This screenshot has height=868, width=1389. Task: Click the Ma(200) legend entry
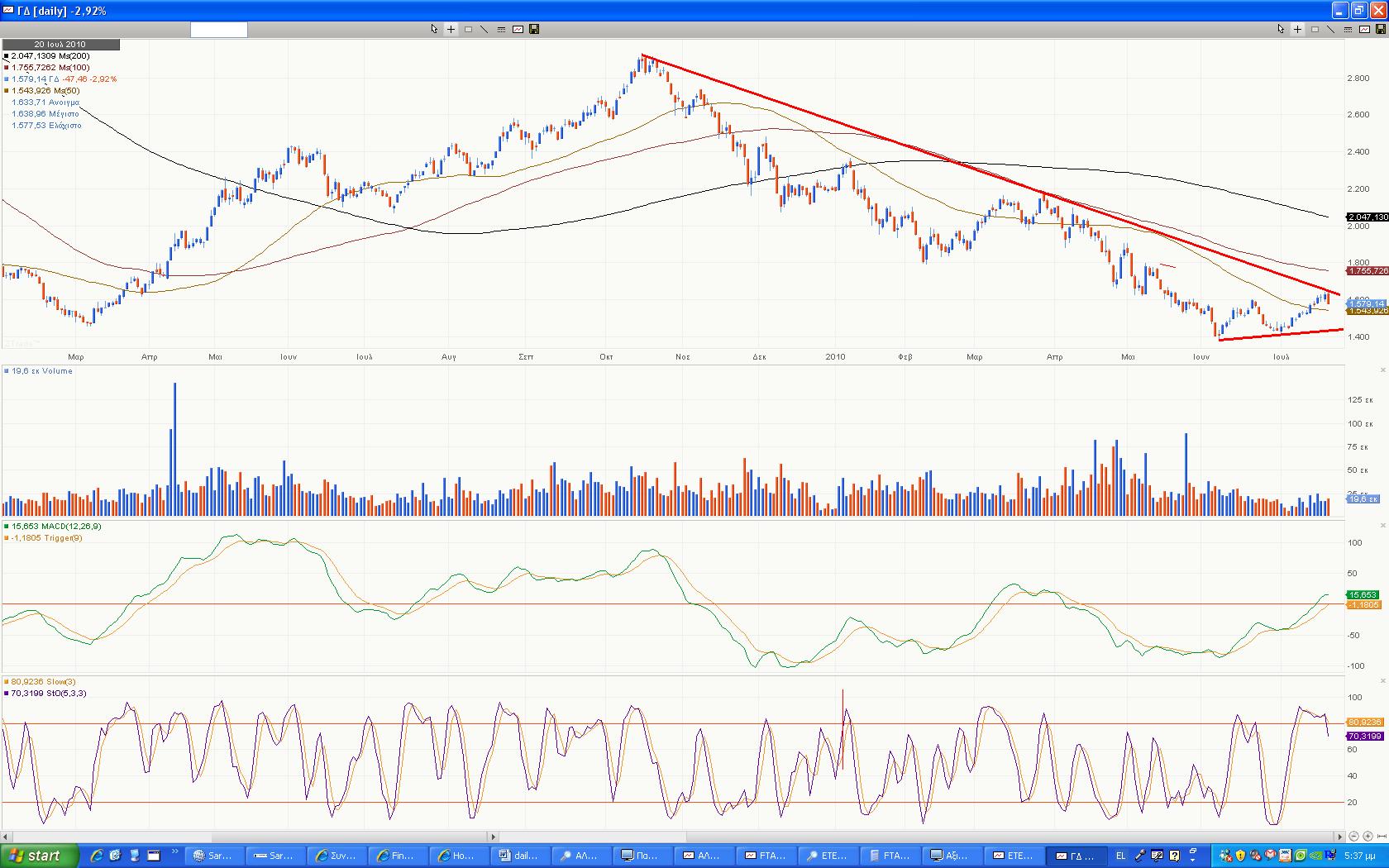click(x=51, y=55)
